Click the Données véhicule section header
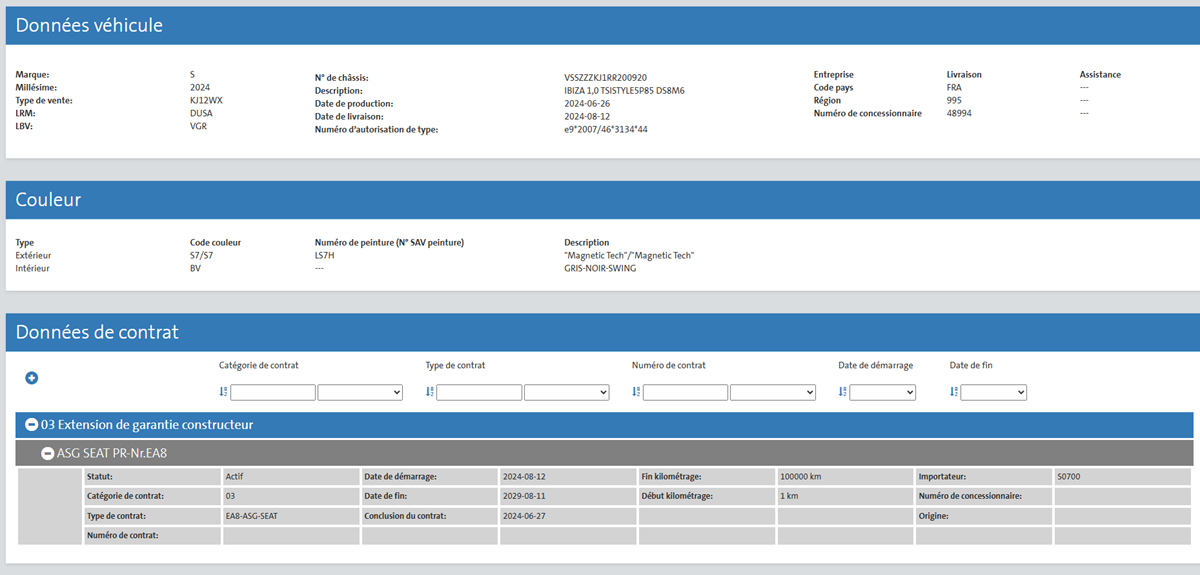This screenshot has height=575, width=1200. point(89,26)
